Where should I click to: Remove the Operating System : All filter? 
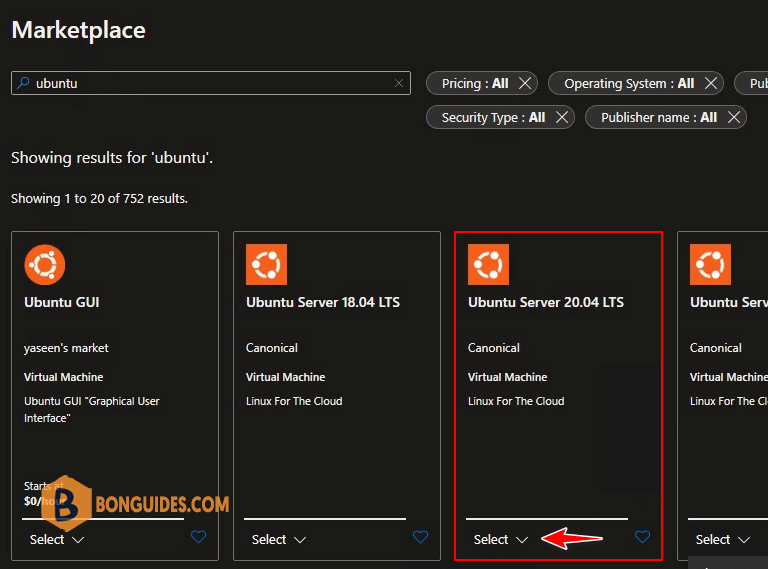coord(711,83)
